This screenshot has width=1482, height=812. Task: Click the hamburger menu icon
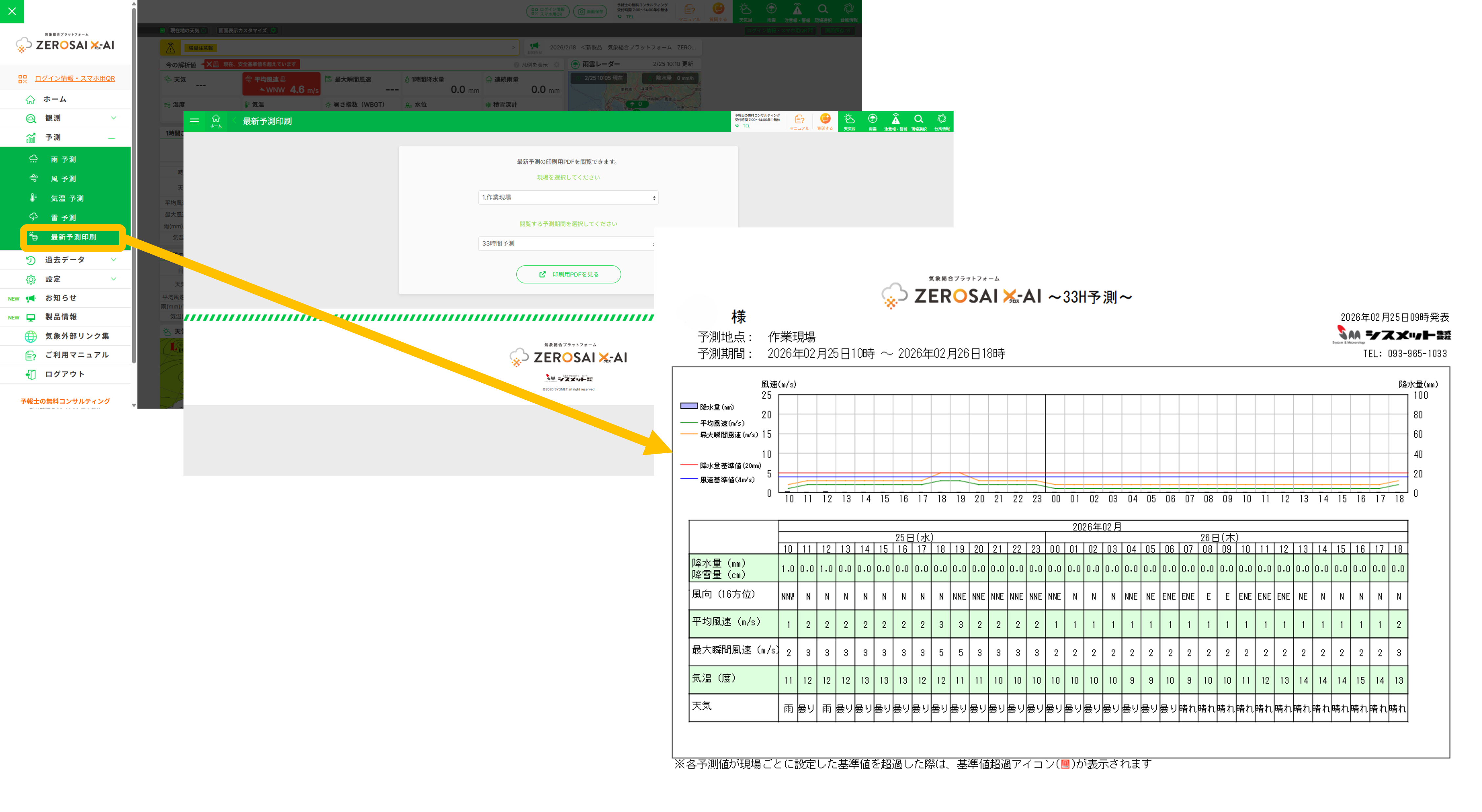194,121
